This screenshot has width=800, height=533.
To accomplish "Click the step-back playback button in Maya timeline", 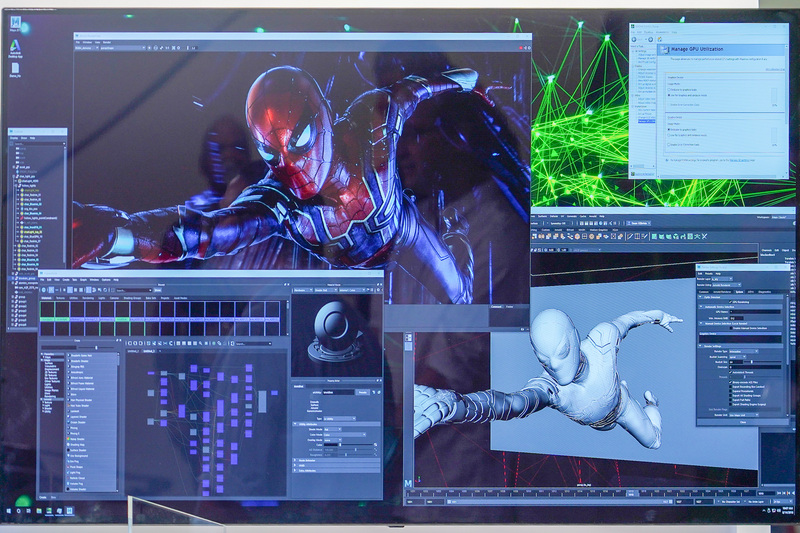I will pyautogui.click(x=784, y=493).
